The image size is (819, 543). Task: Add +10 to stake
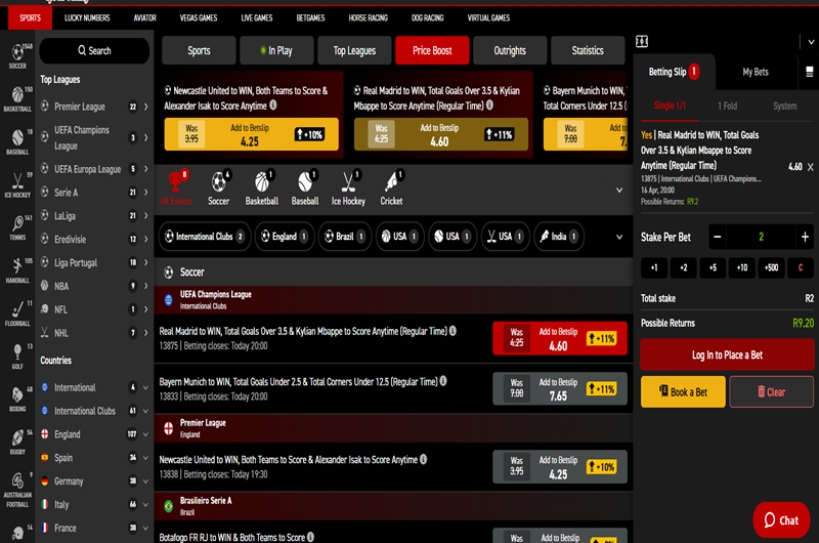click(x=742, y=268)
